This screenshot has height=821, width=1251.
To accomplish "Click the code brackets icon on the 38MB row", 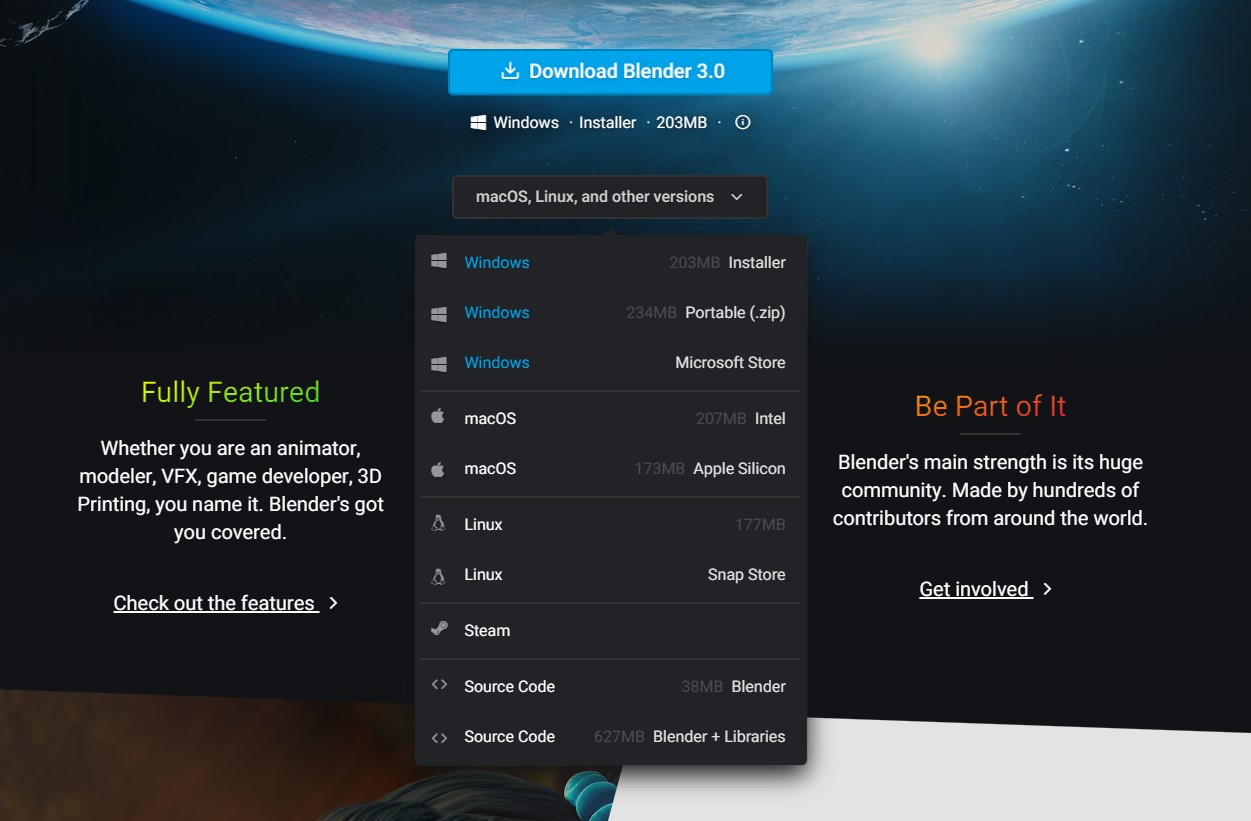I will 438,685.
